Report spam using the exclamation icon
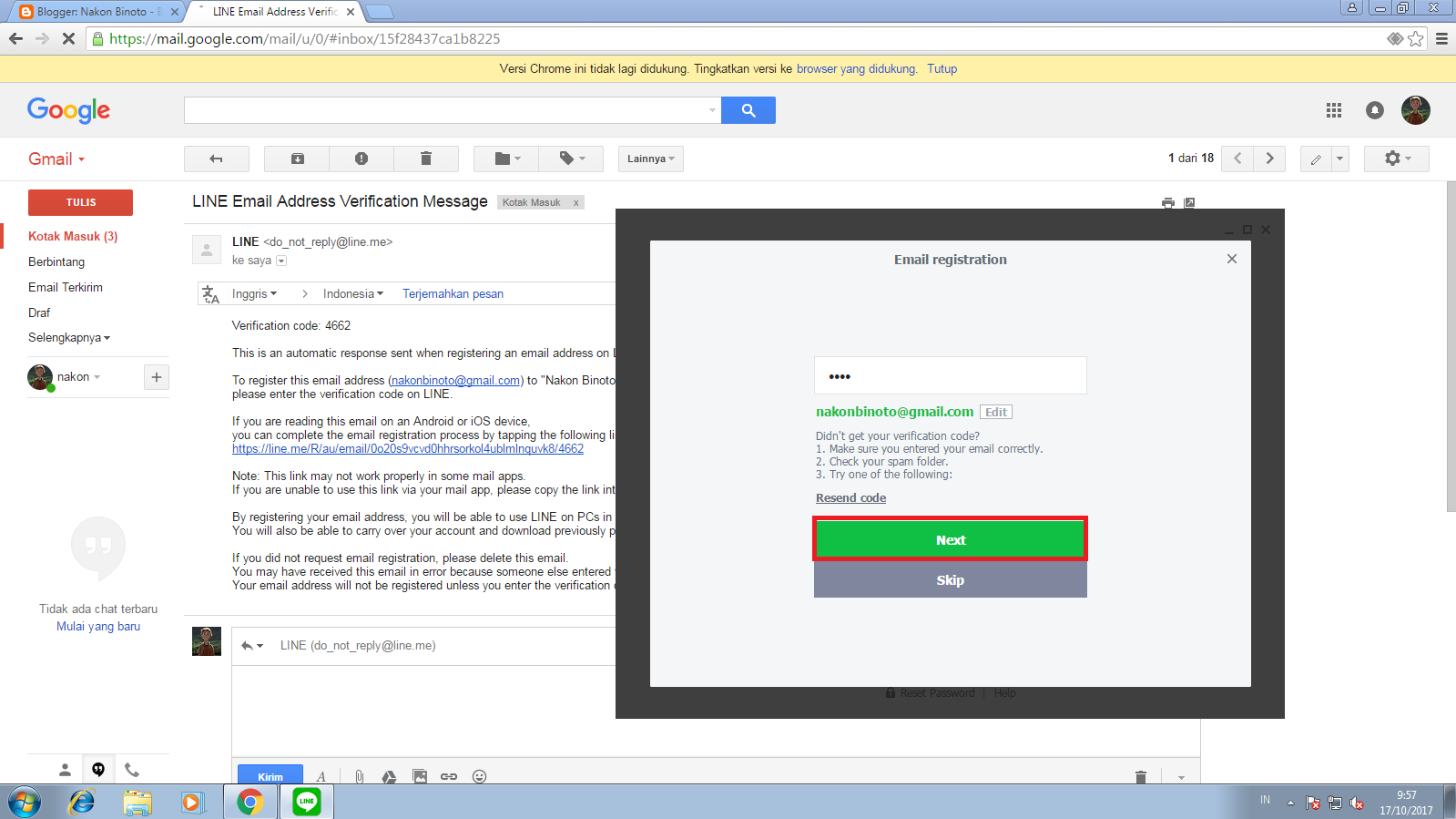This screenshot has width=1456, height=819. click(x=361, y=159)
